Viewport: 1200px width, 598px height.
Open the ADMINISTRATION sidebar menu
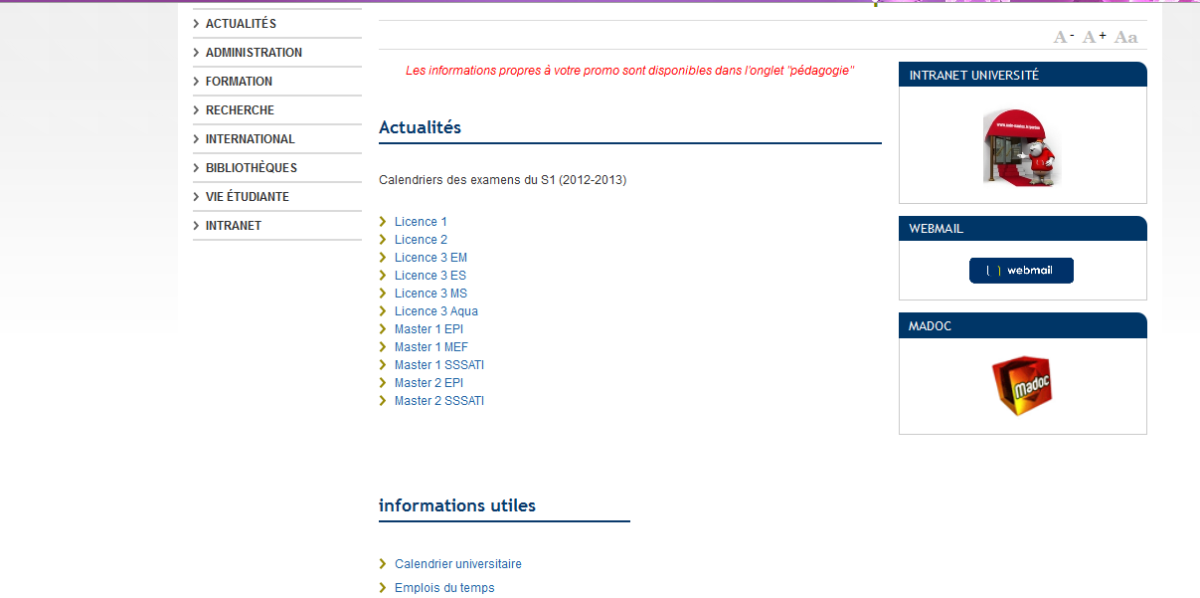[x=254, y=53]
